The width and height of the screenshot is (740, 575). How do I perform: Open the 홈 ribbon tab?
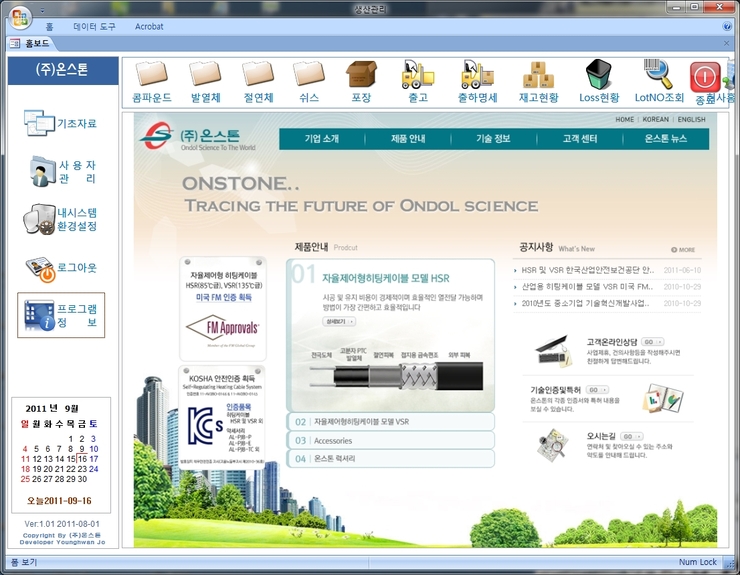tap(50, 26)
